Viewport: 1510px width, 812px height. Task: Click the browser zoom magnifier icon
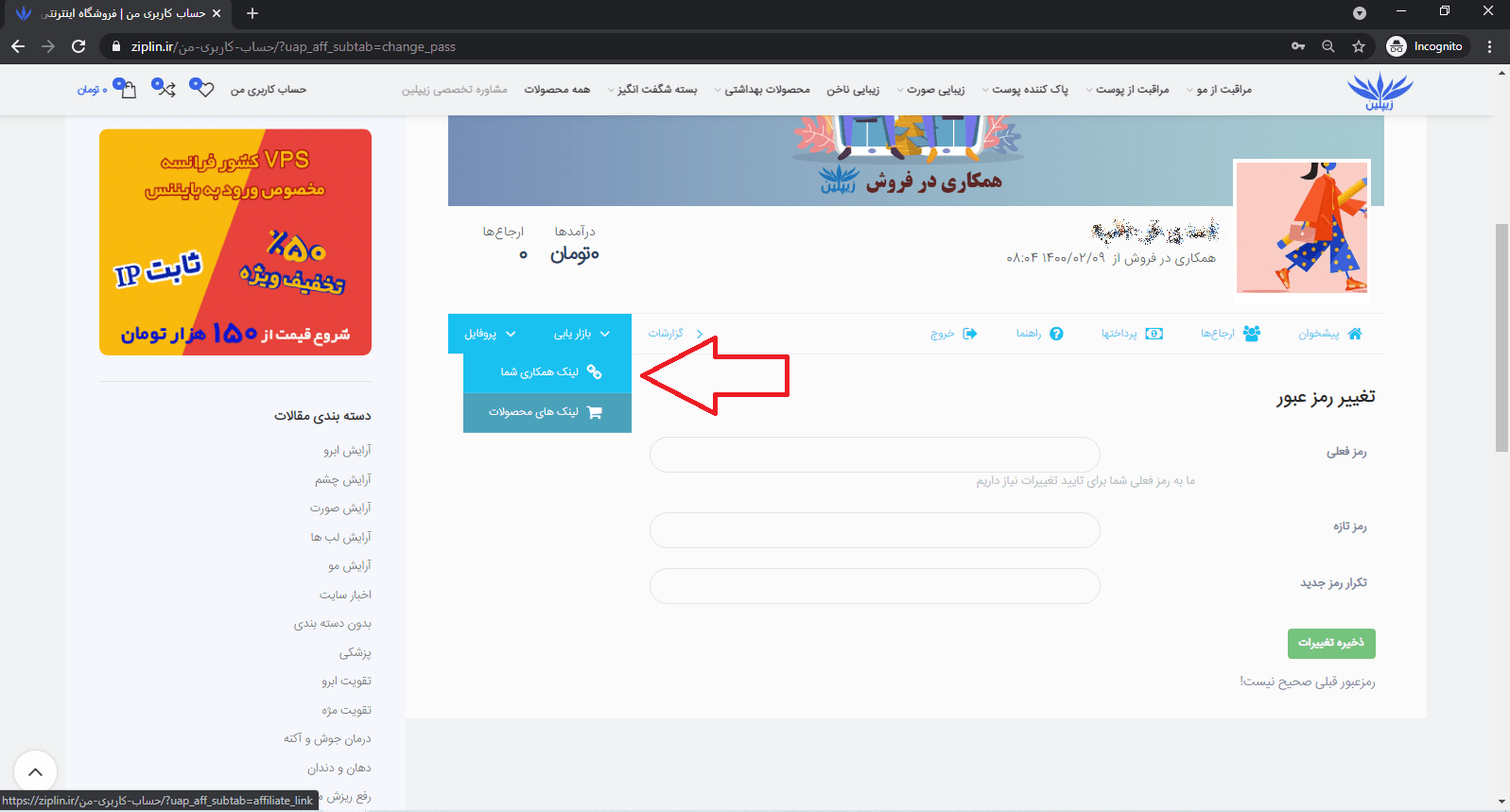point(1328,46)
